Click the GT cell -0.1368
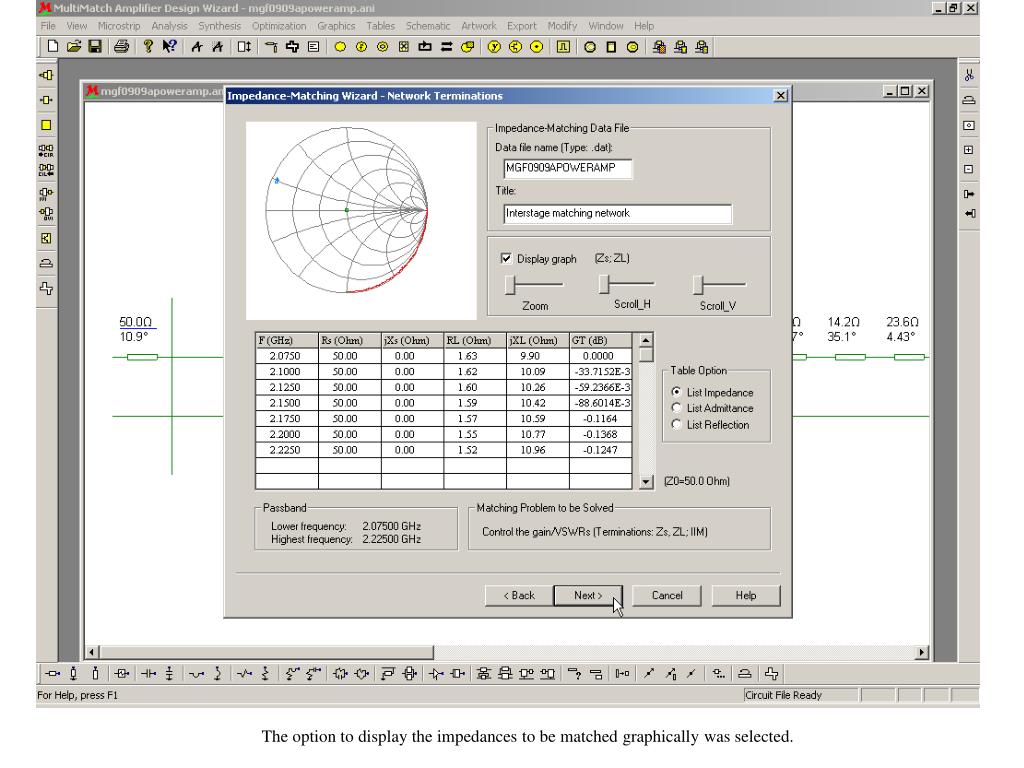Viewport: 1024px width, 768px height. [601, 434]
